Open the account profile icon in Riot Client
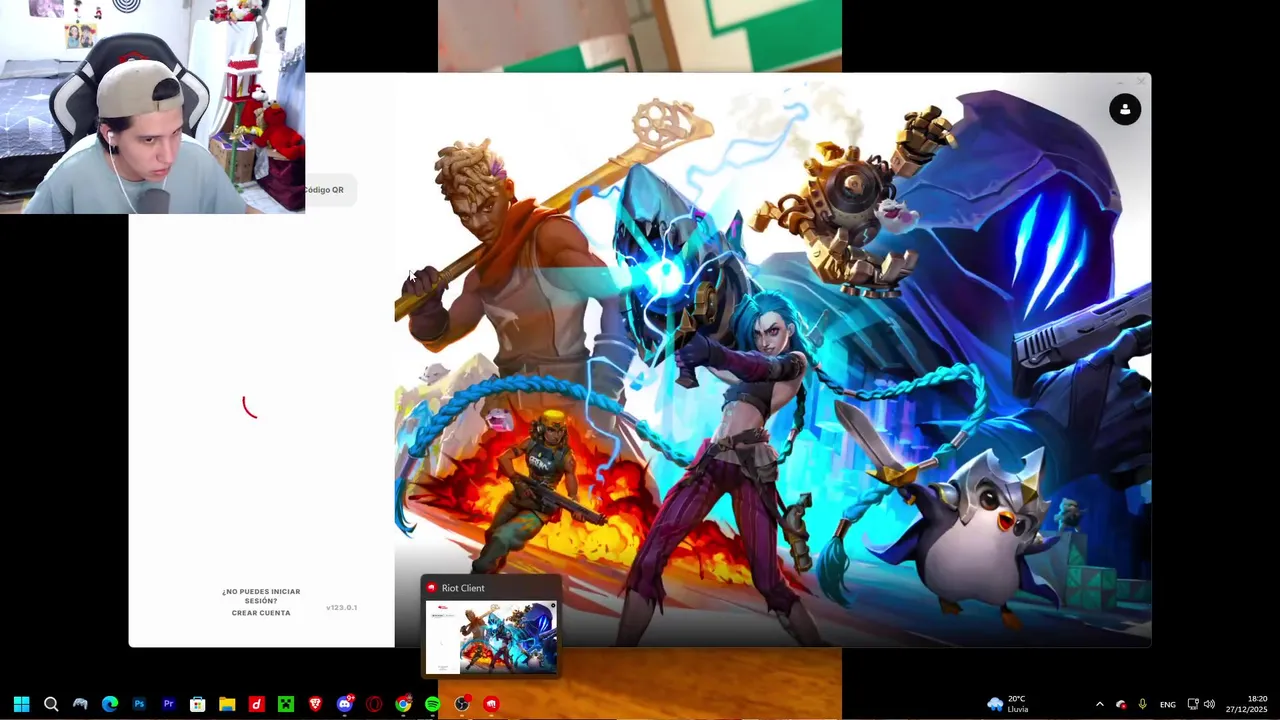 (1125, 109)
